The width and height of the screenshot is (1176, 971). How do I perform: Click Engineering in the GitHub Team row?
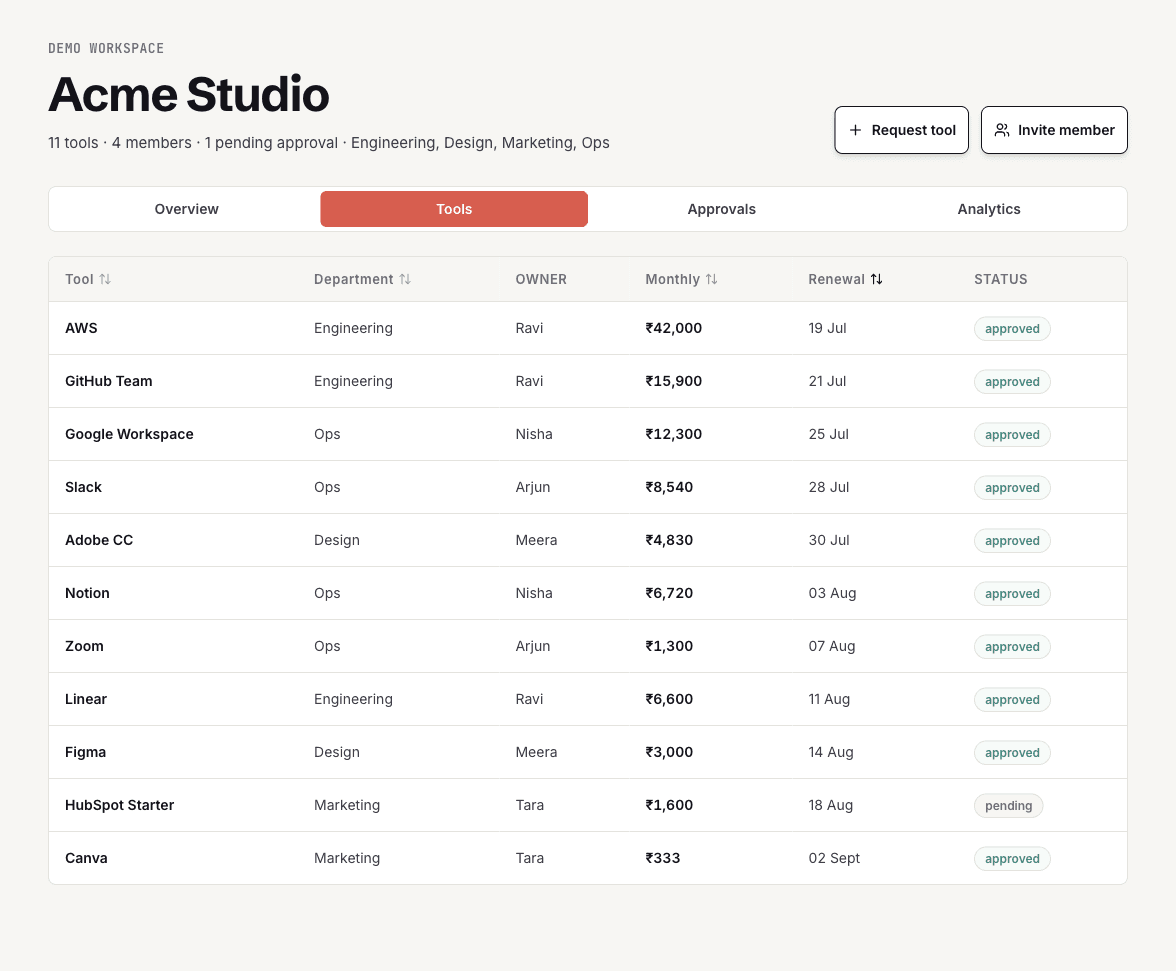click(353, 381)
